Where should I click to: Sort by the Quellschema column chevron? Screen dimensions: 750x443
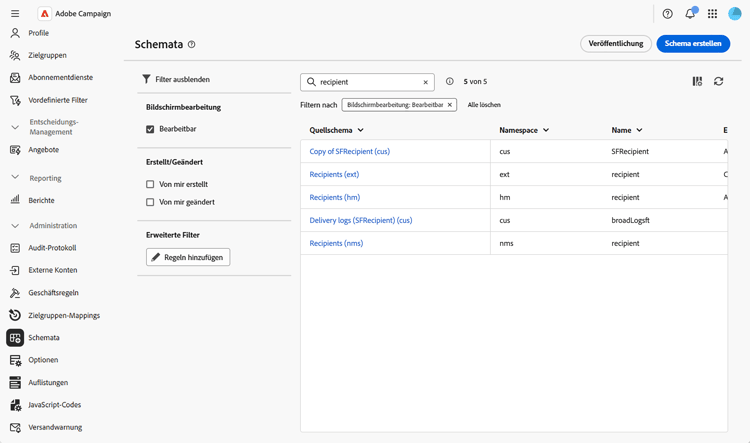361,130
